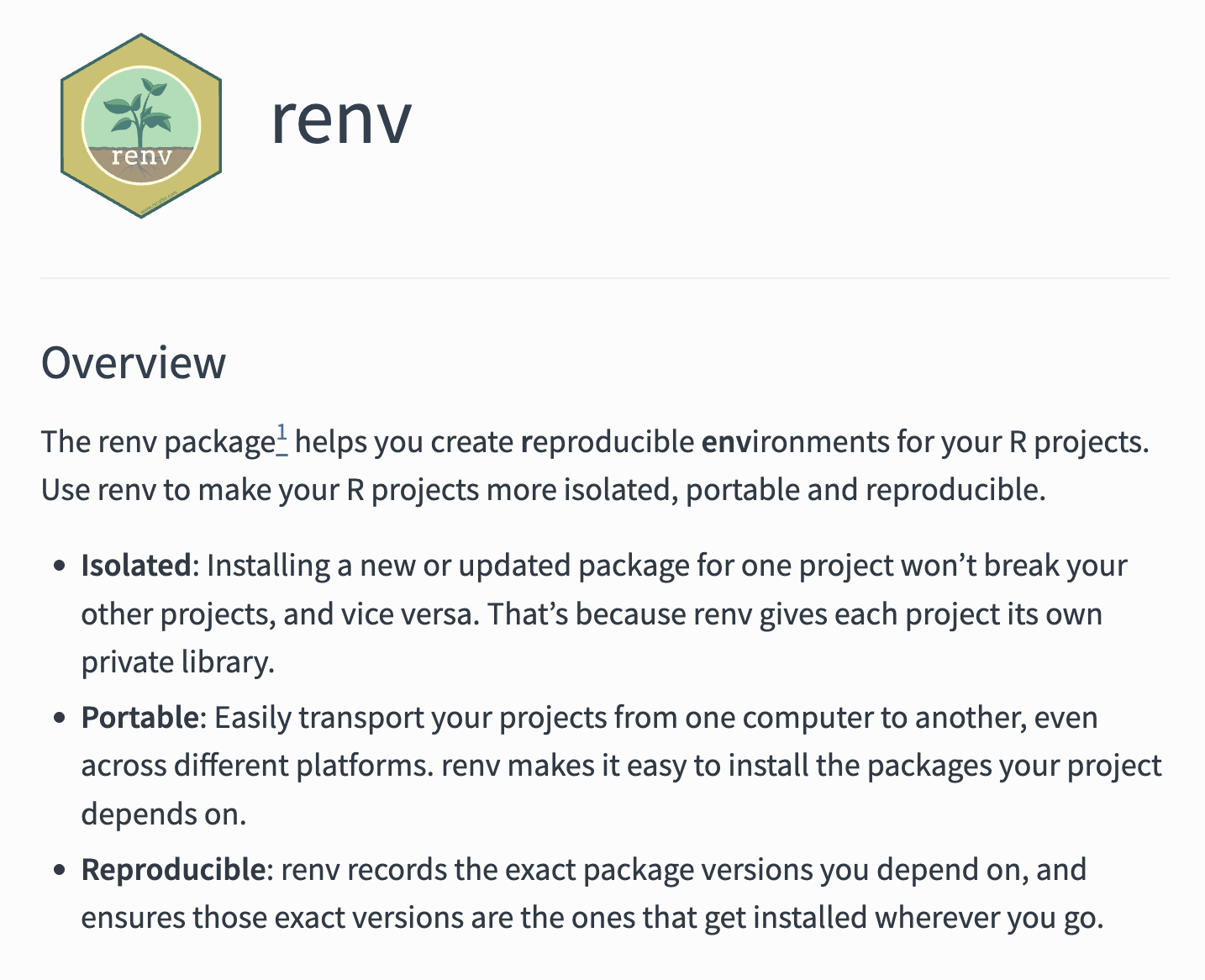
Task: Open footnote 1 after "renv package"
Action: (282, 437)
